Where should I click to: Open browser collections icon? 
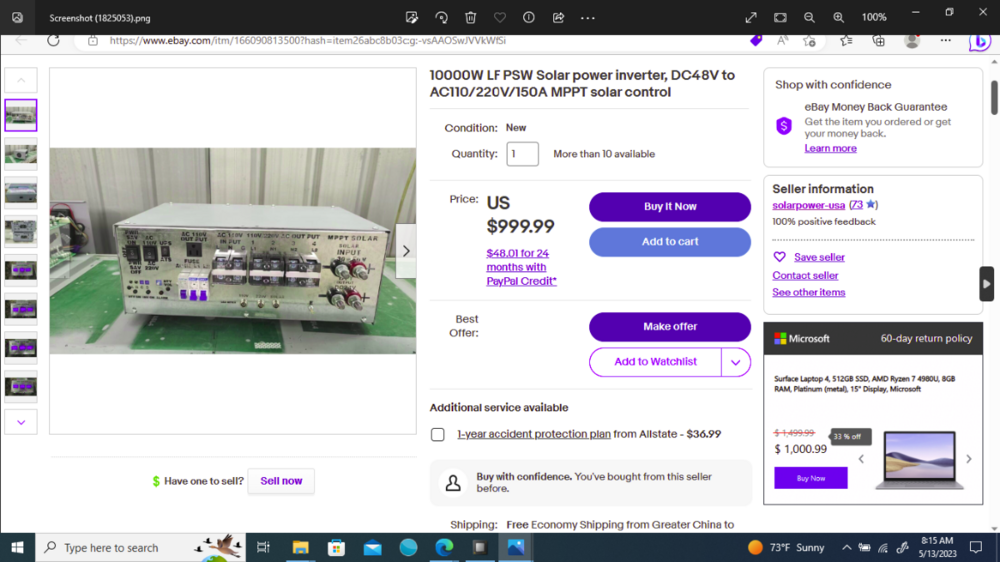point(878,41)
